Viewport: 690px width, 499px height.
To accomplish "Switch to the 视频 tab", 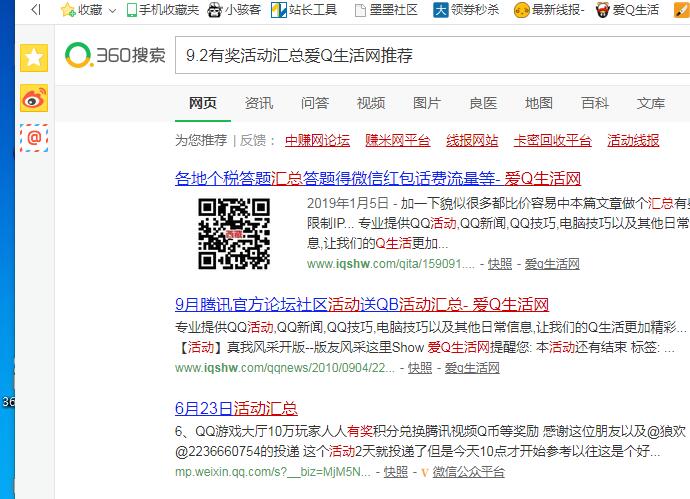I will [371, 103].
